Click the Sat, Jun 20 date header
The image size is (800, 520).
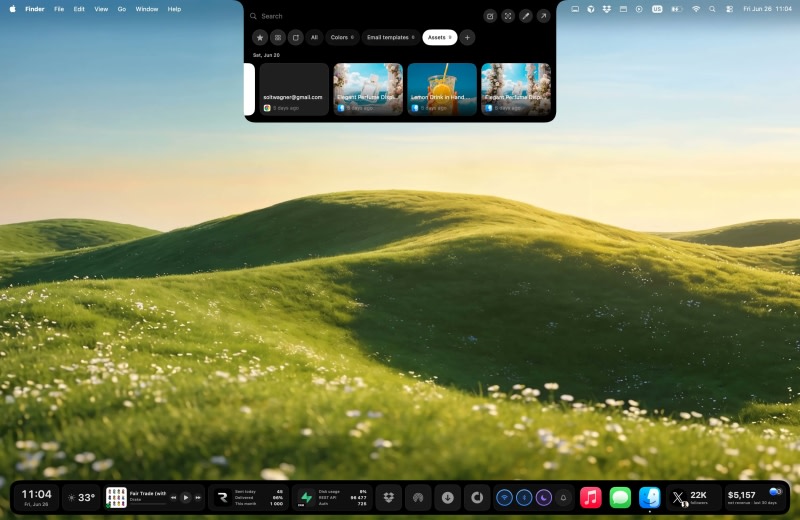pos(266,55)
